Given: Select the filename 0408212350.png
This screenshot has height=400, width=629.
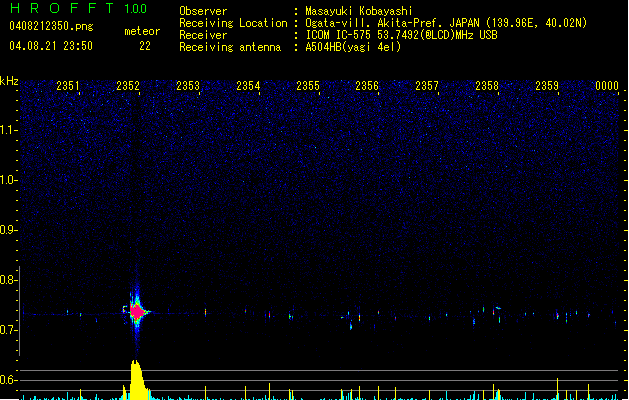Looking at the screenshot, I should tap(51, 26).
